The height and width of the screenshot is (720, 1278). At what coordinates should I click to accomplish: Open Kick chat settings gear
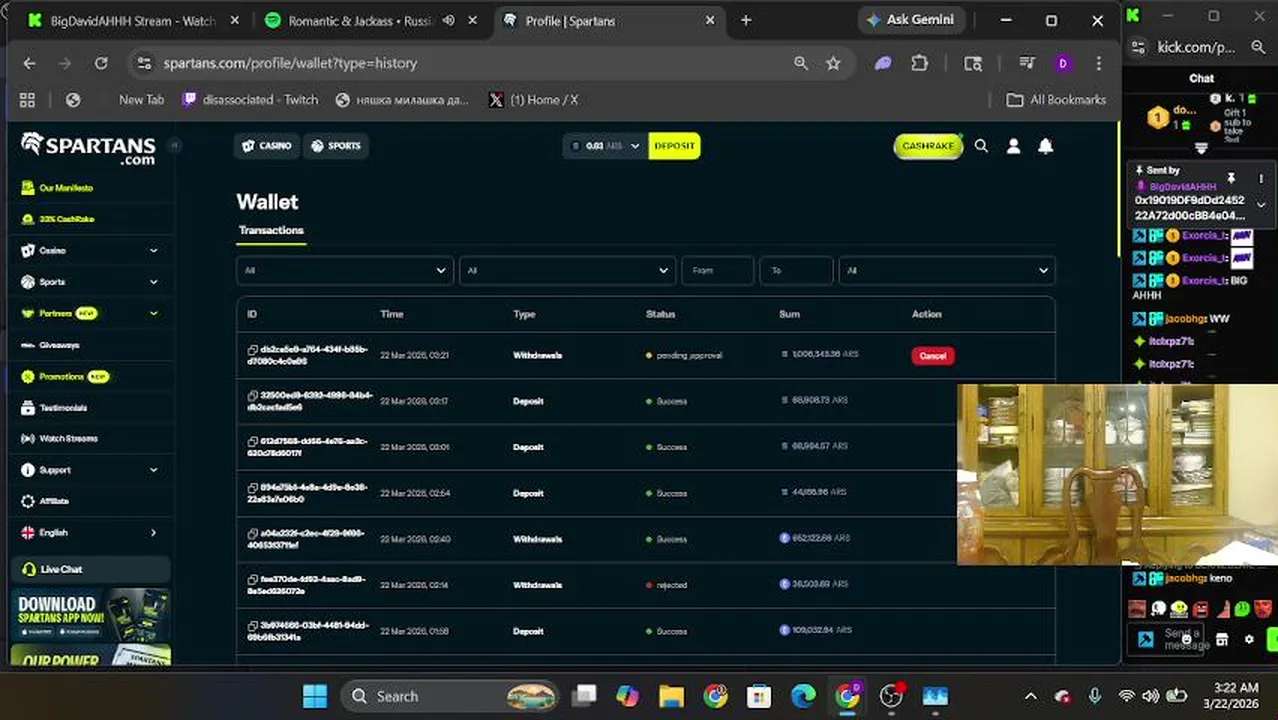(x=1248, y=639)
